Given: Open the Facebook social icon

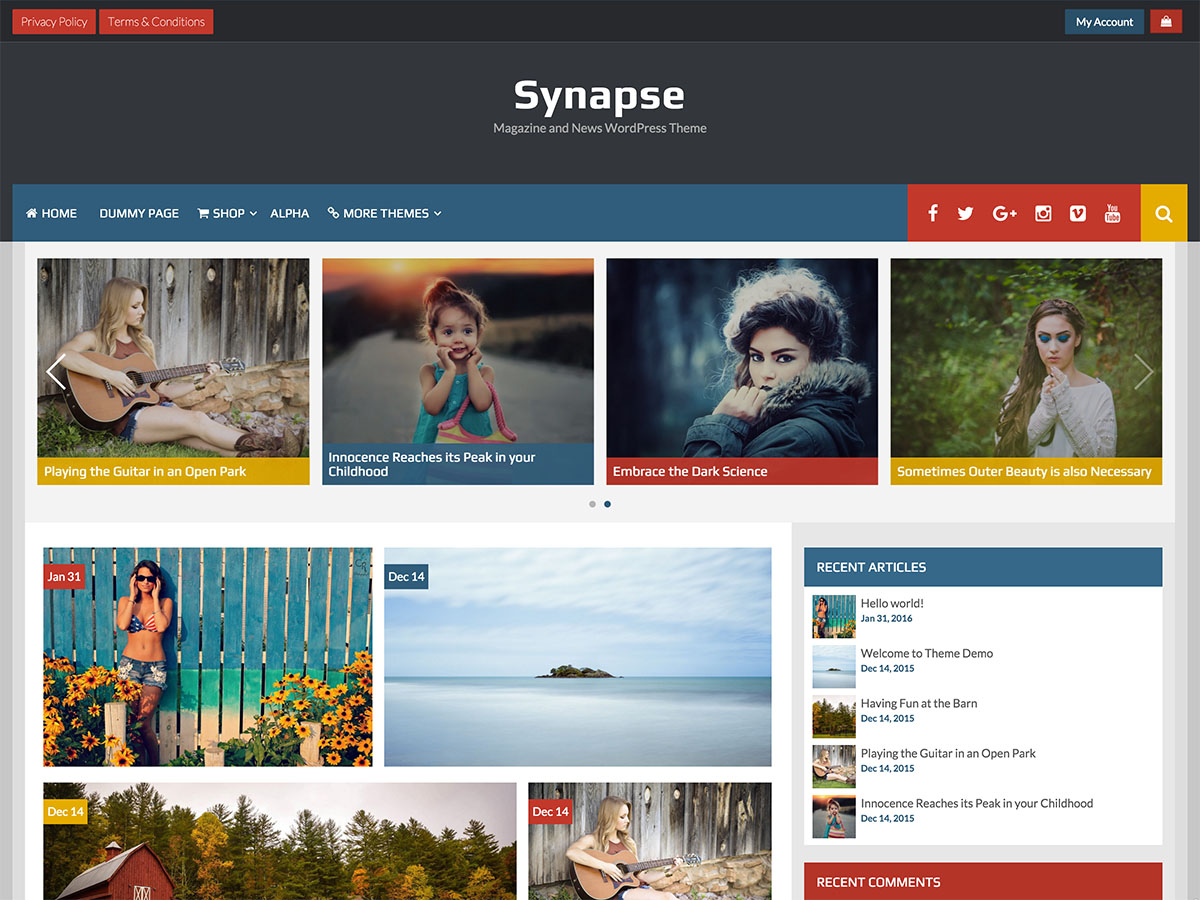Looking at the screenshot, I should (932, 213).
